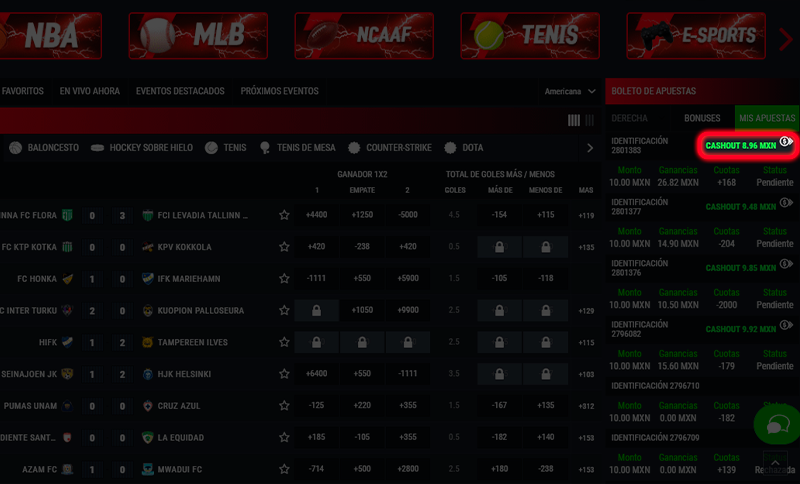
Task: Cash out 9.85 MXN on bet 2801376
Action: (x=740, y=268)
